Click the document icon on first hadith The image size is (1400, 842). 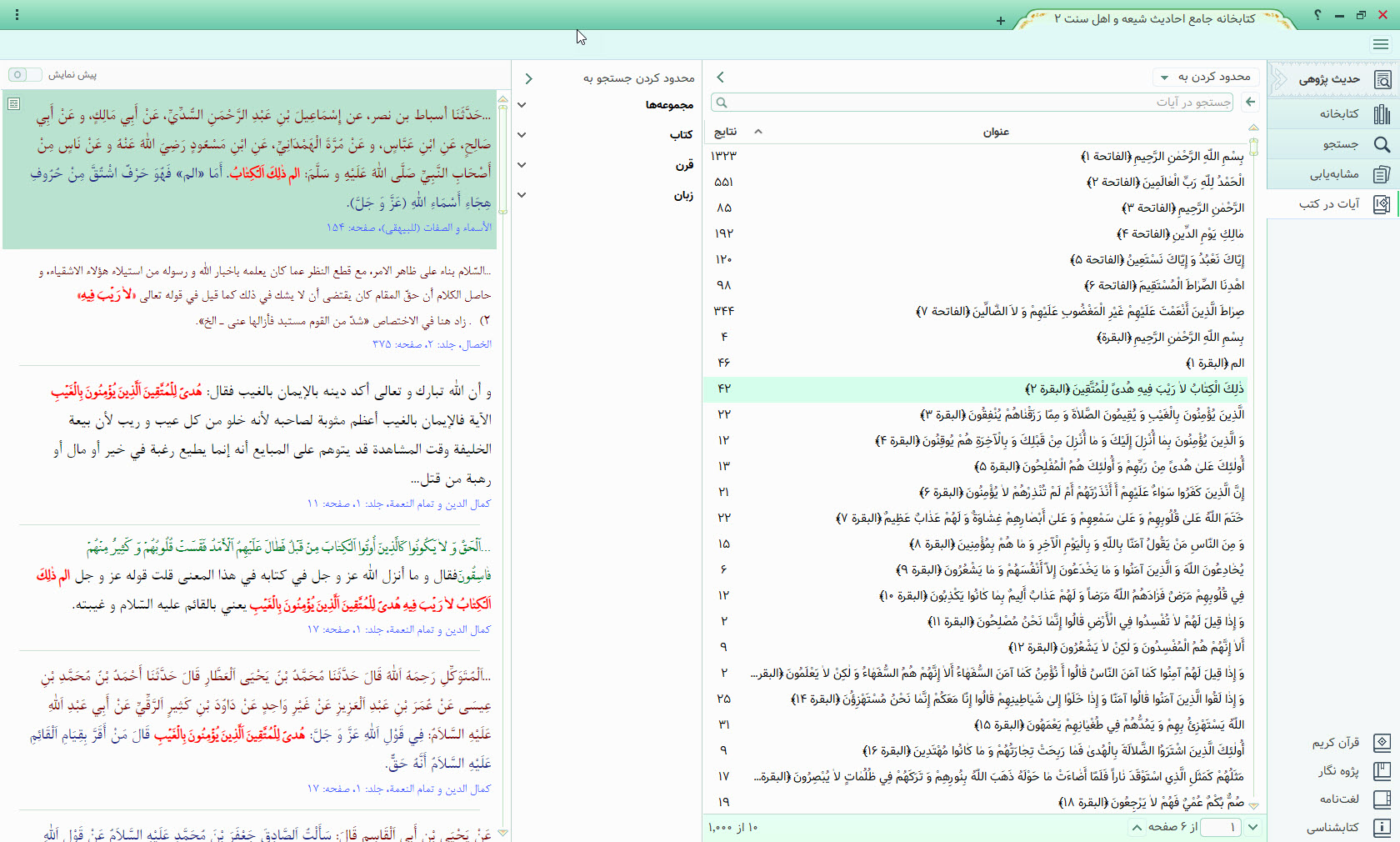point(13,103)
